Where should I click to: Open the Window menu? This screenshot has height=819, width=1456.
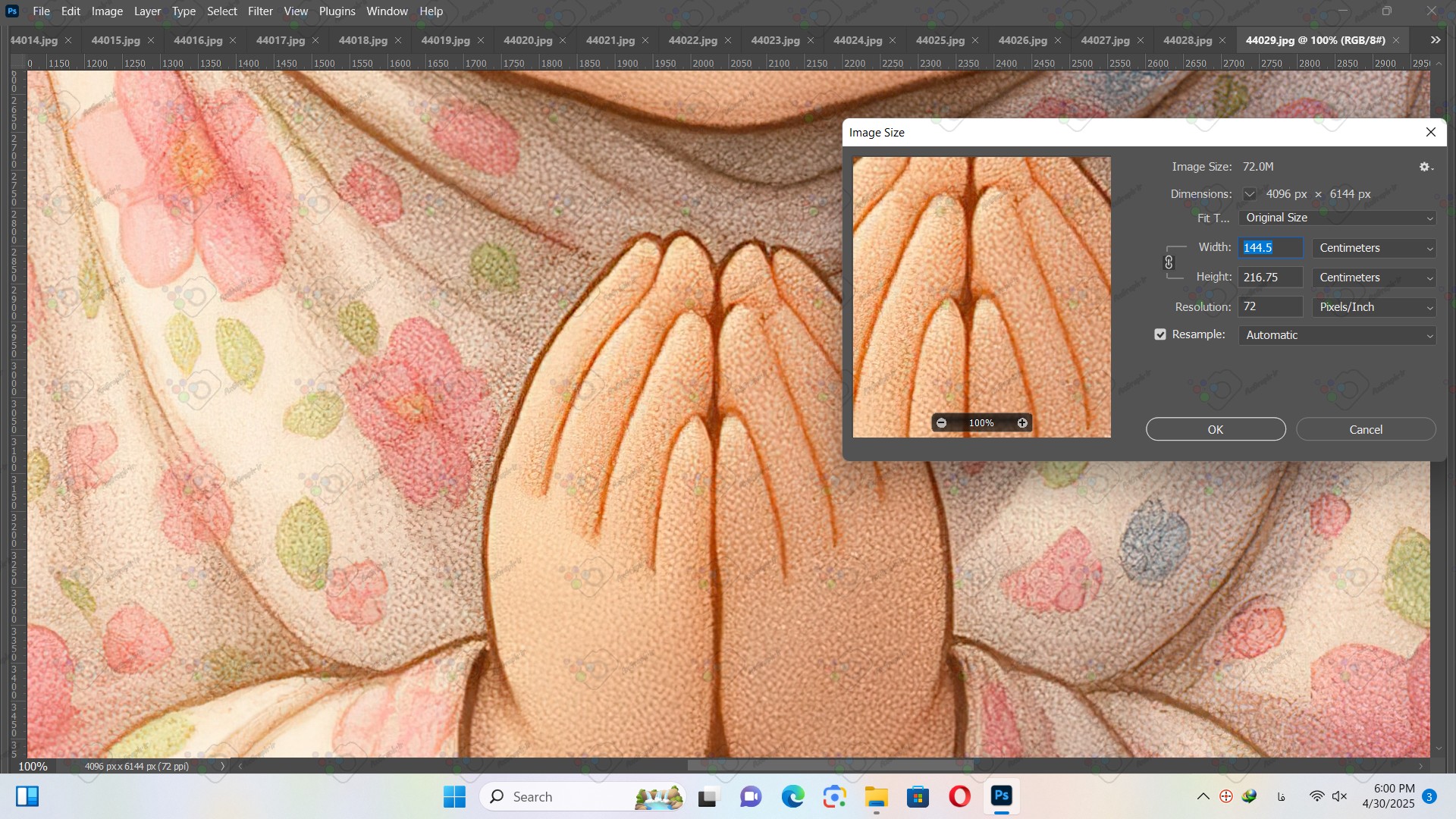click(x=387, y=11)
